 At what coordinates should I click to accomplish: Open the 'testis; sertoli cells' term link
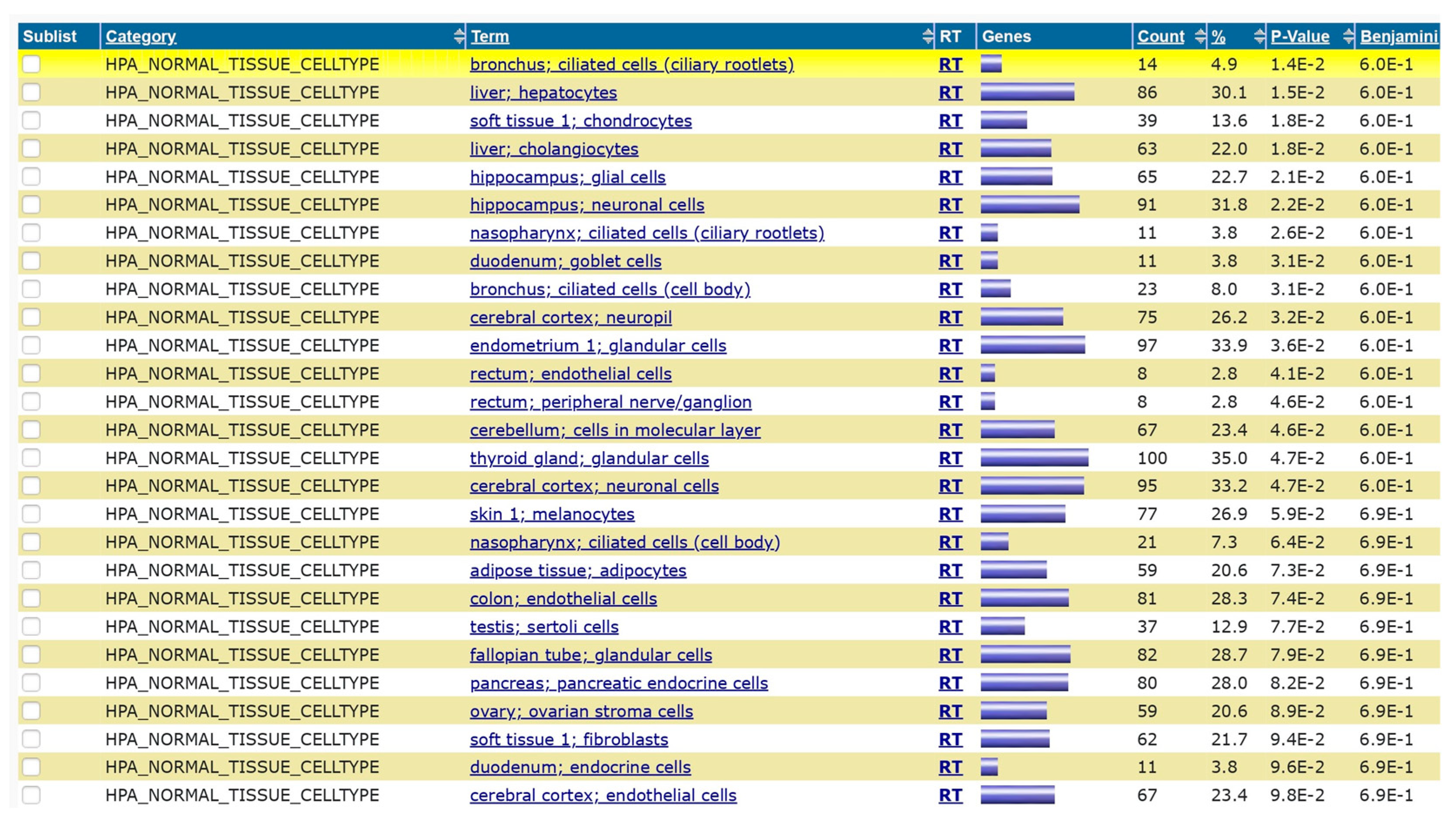(543, 626)
